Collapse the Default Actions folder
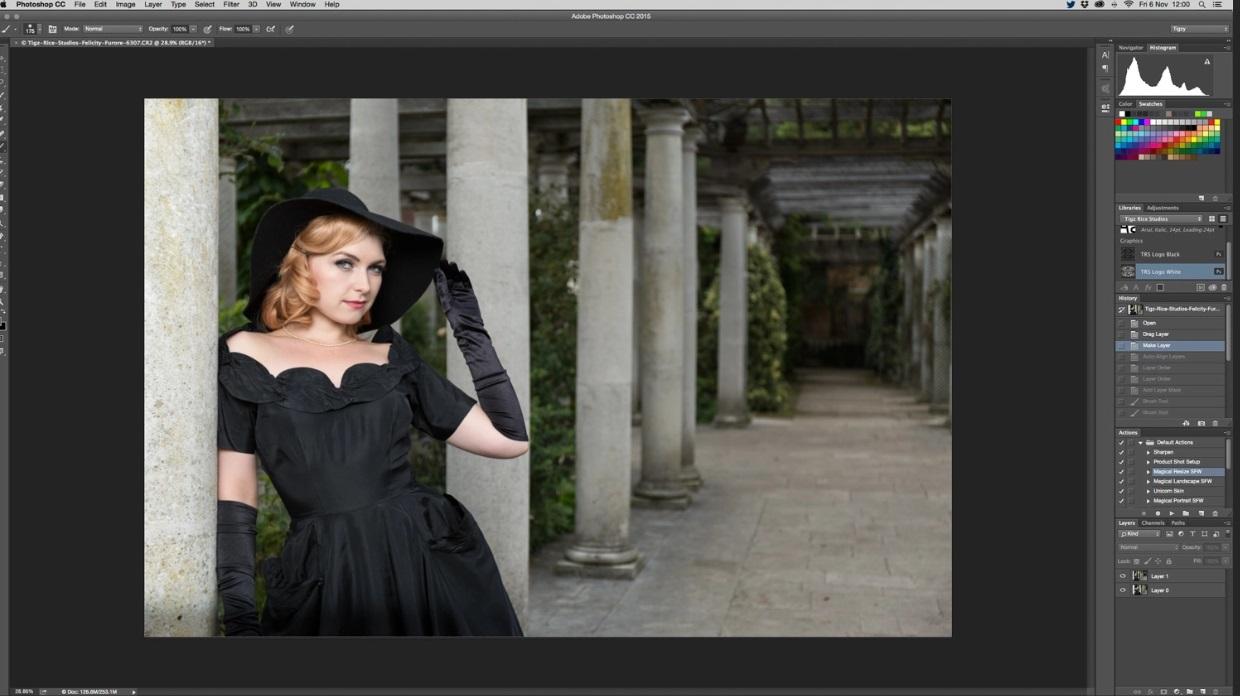 pyautogui.click(x=1140, y=442)
